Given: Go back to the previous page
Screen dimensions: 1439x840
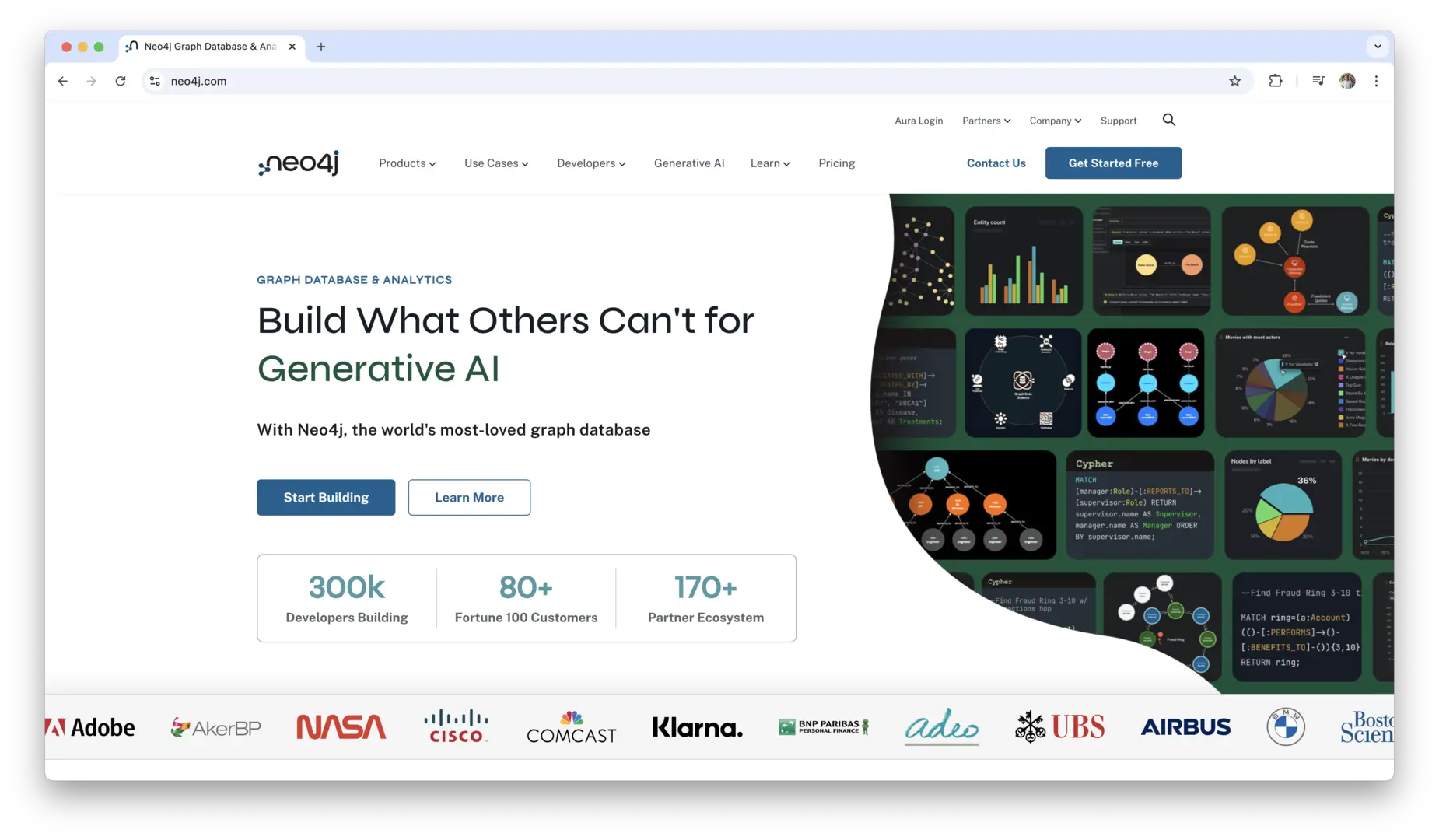Looking at the screenshot, I should (63, 81).
